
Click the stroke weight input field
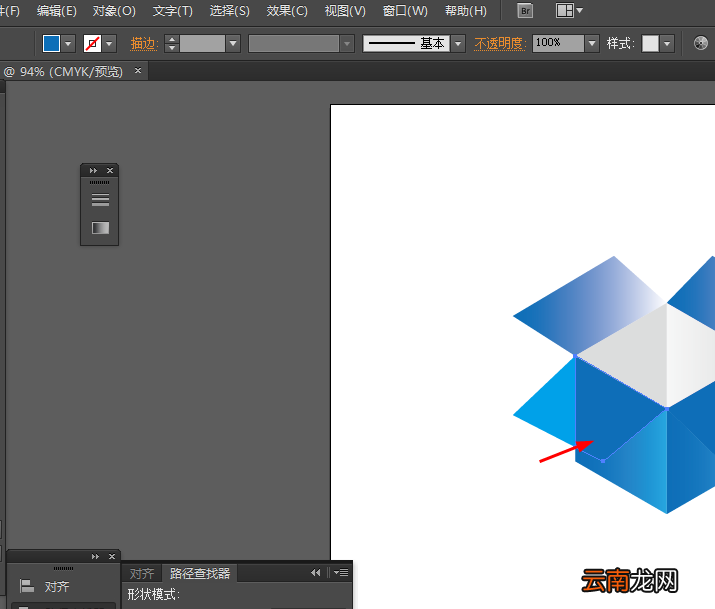(x=202, y=44)
